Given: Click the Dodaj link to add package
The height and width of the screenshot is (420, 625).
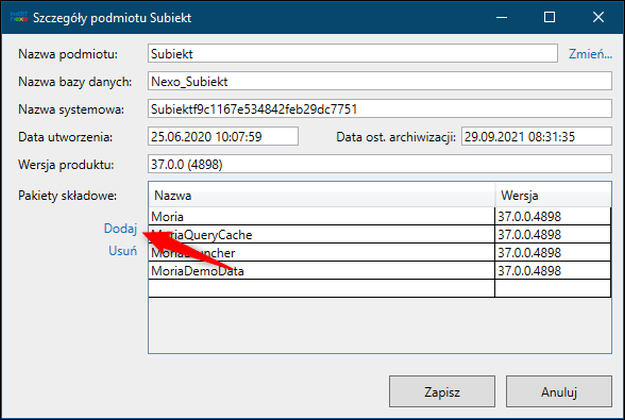Looking at the screenshot, I should pos(120,229).
